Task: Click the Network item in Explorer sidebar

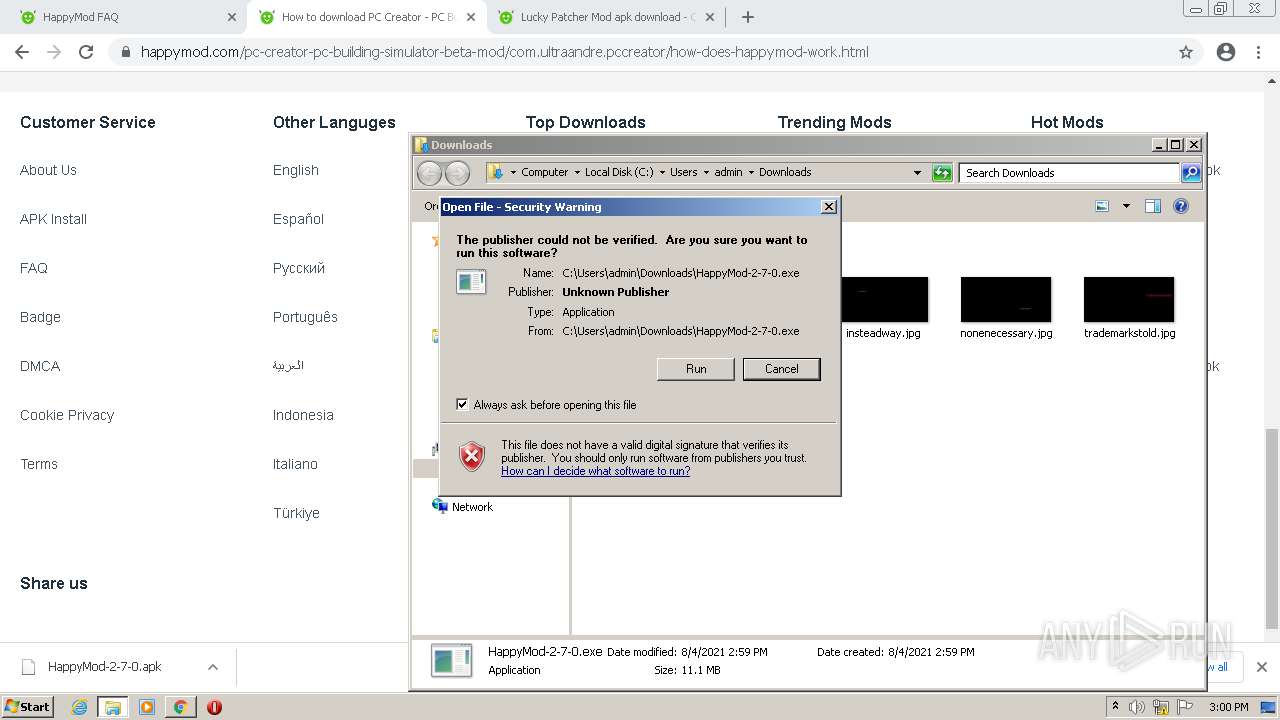Action: tap(463, 507)
